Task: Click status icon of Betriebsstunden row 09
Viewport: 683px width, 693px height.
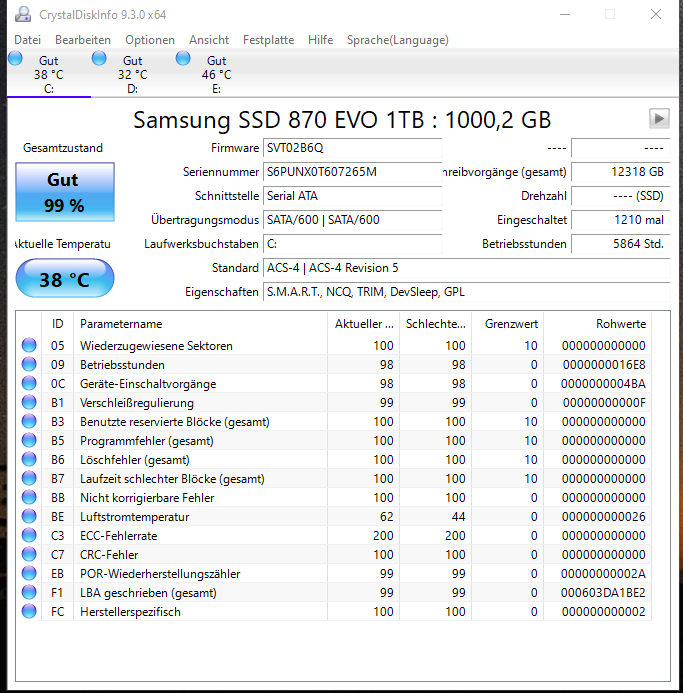Action: click(29, 364)
